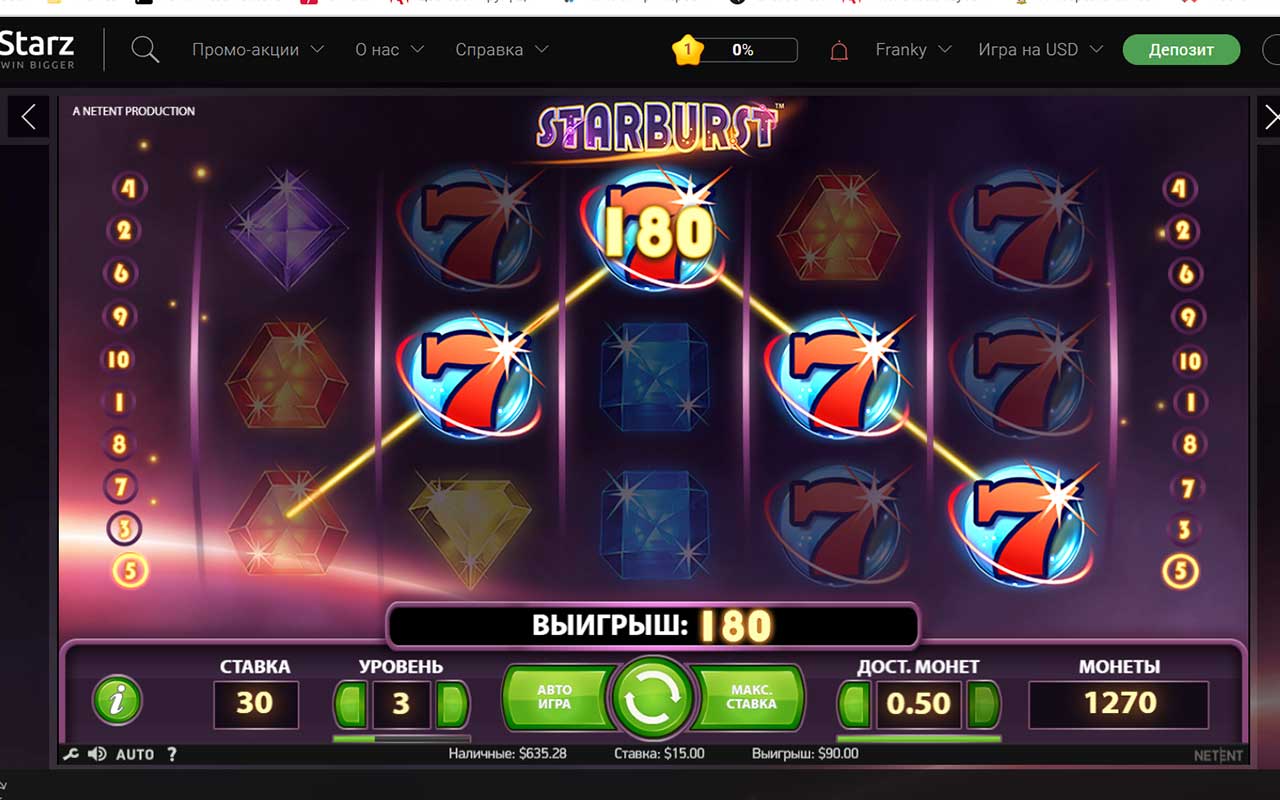Click the green Депозит button
The height and width of the screenshot is (800, 1280).
point(1181,49)
